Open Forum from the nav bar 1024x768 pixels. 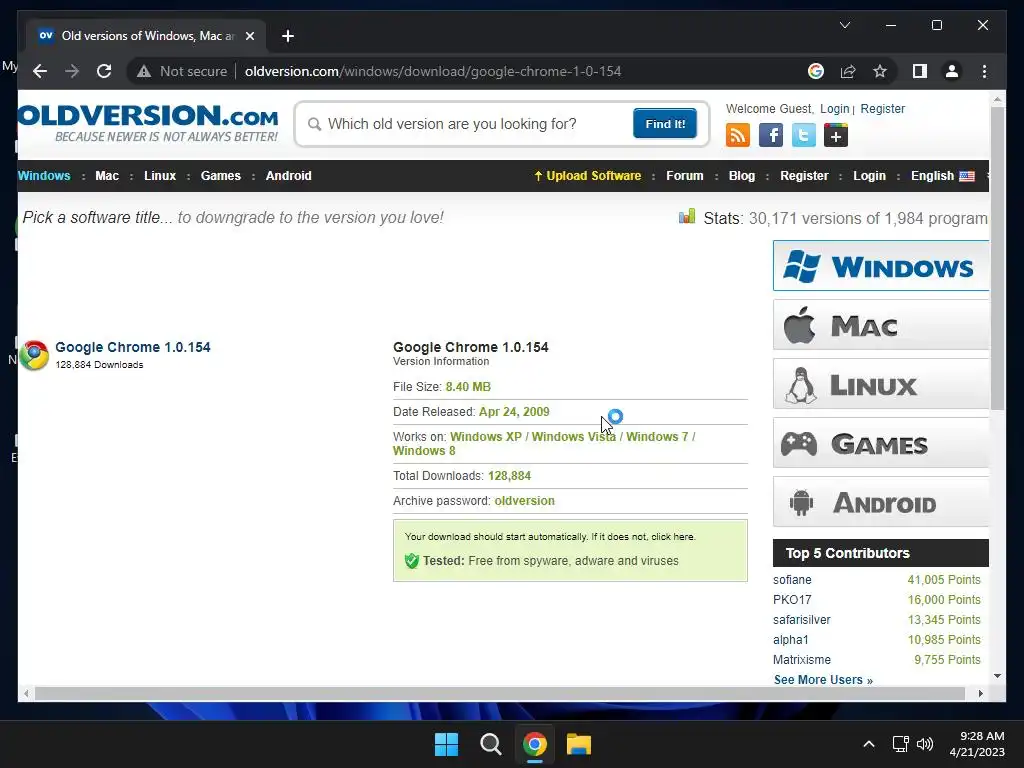point(684,176)
